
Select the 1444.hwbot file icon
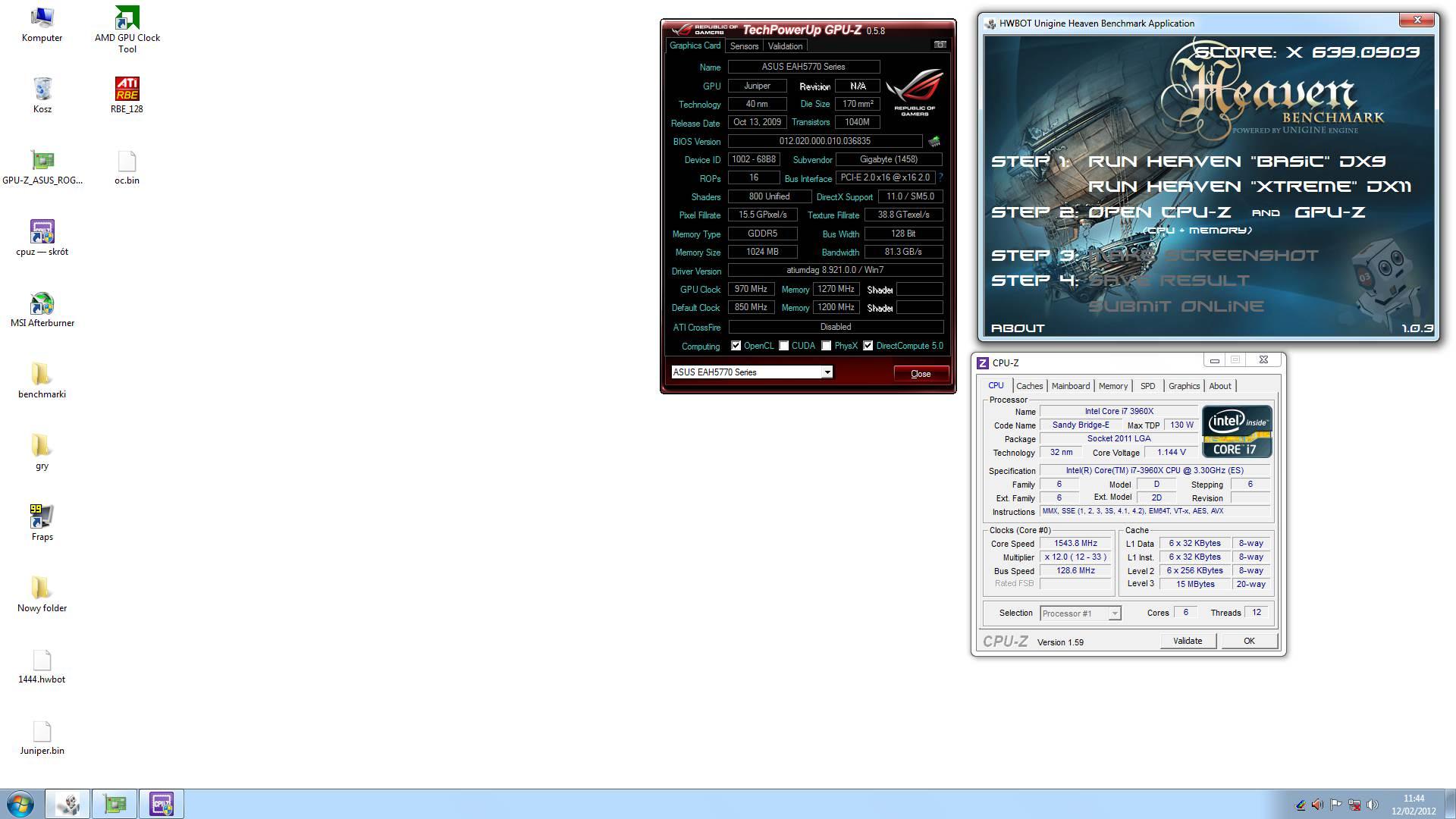(x=42, y=667)
